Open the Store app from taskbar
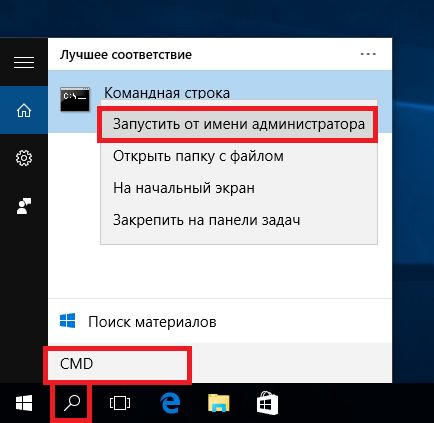 point(267,402)
